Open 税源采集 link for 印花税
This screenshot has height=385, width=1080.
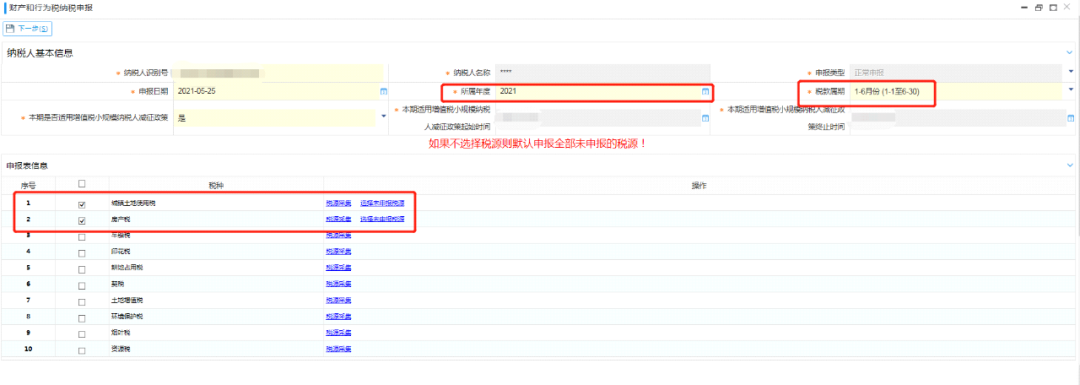coord(339,251)
